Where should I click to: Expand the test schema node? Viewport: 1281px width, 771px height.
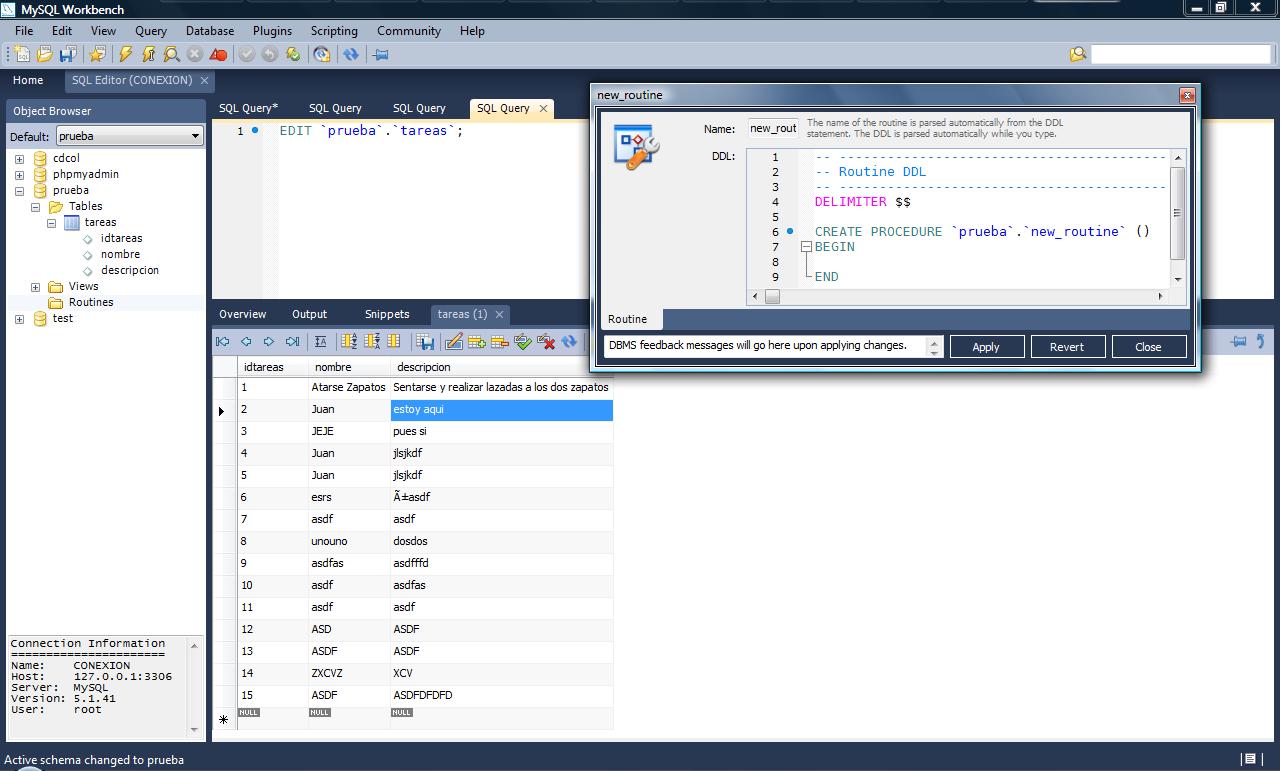[x=19, y=318]
